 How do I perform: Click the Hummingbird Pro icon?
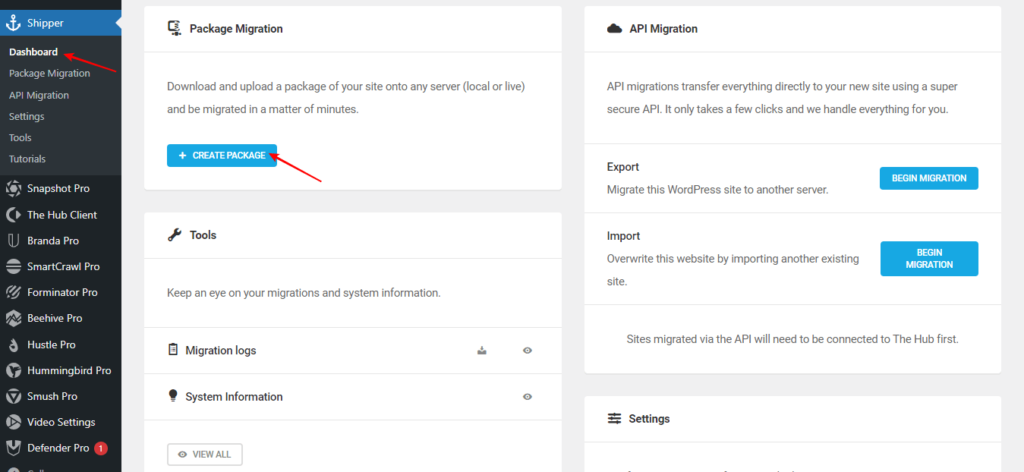13,370
